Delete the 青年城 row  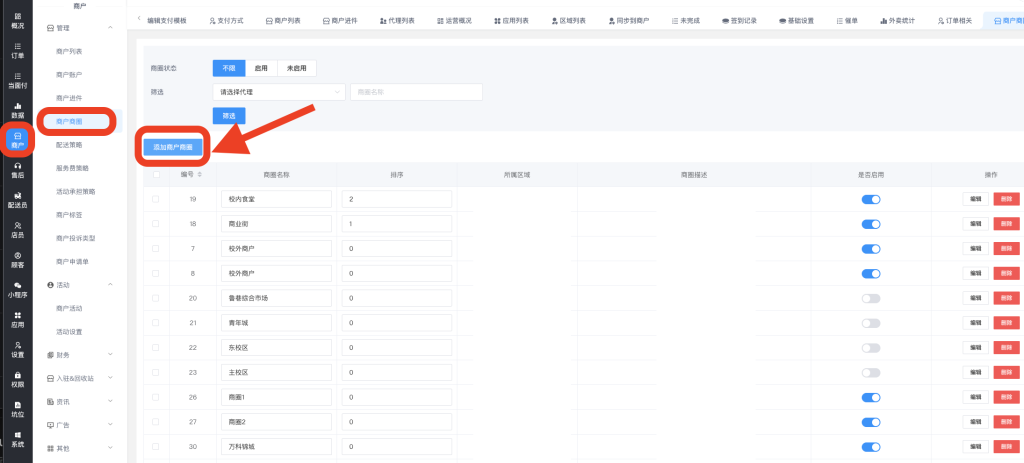click(1007, 323)
